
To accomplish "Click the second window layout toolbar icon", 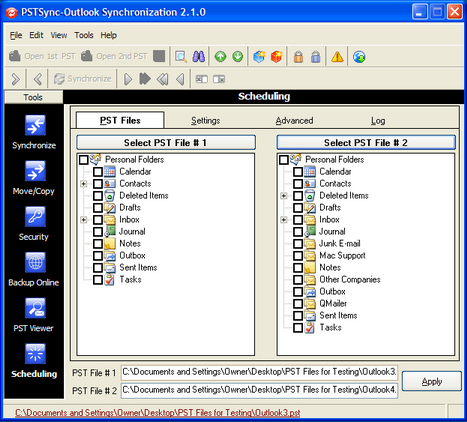I will pos(219,79).
